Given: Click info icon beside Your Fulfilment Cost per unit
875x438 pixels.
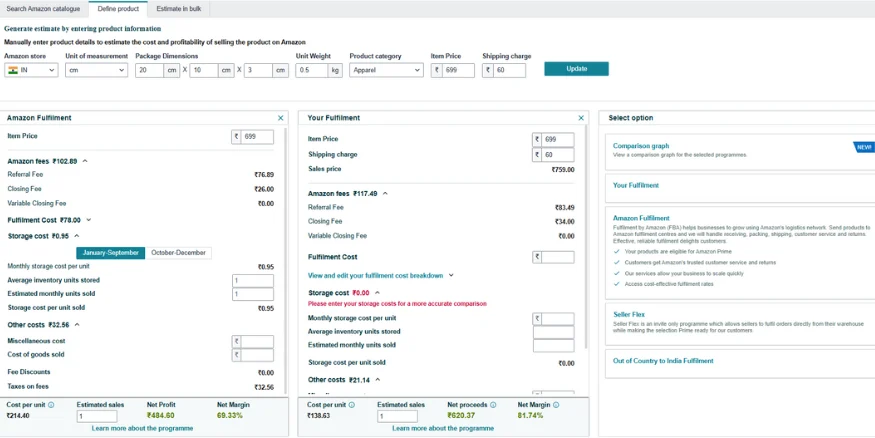Looking at the screenshot, I should pos(352,405).
